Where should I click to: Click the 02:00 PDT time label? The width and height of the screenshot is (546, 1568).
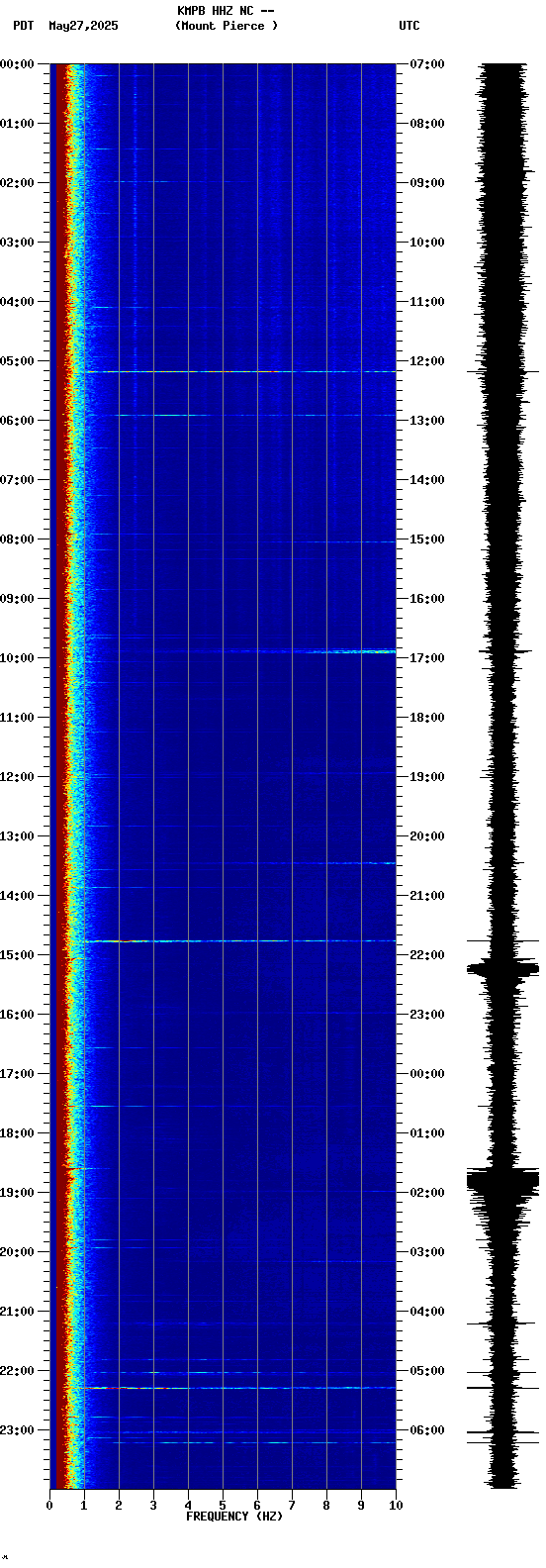(18, 183)
